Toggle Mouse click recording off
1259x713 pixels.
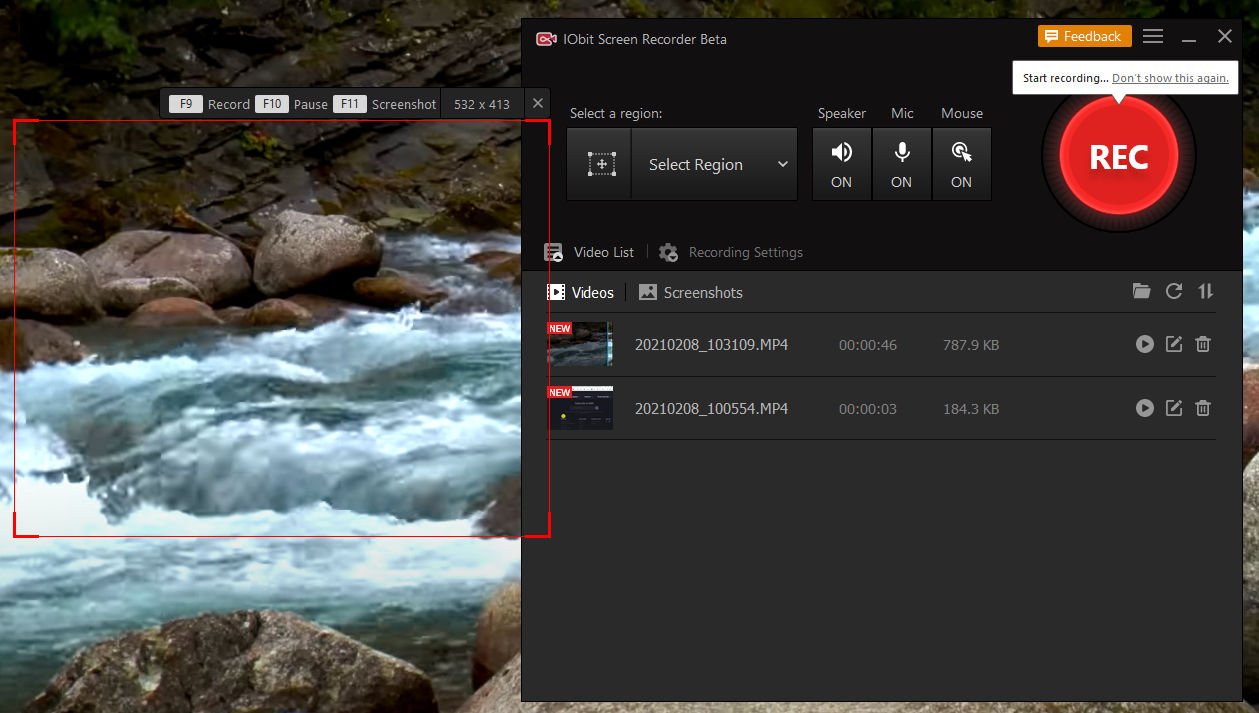click(x=961, y=163)
